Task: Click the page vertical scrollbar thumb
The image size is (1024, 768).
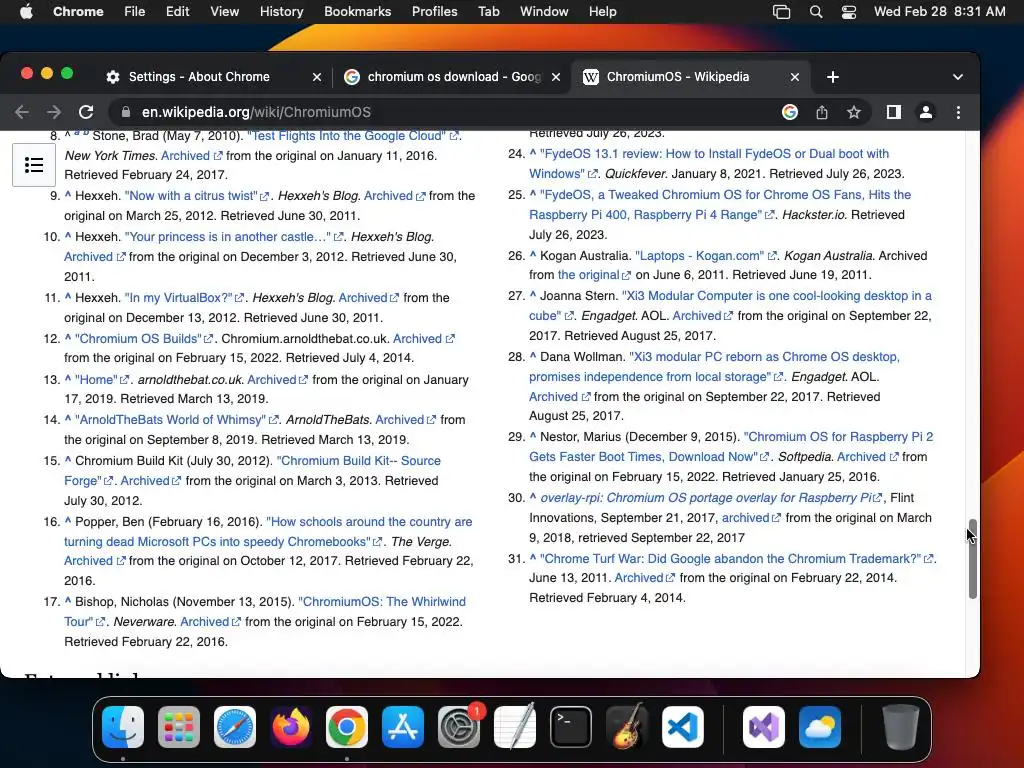Action: tap(972, 559)
